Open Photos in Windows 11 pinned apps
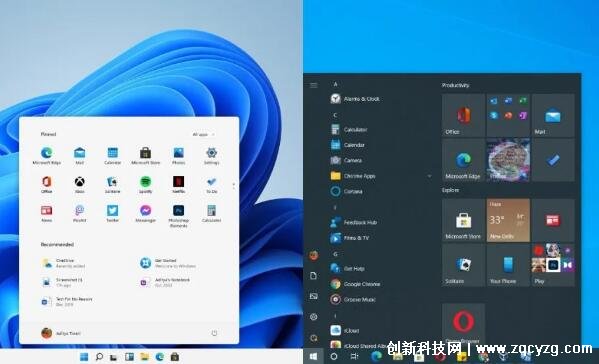The height and width of the screenshot is (364, 599). (178, 156)
